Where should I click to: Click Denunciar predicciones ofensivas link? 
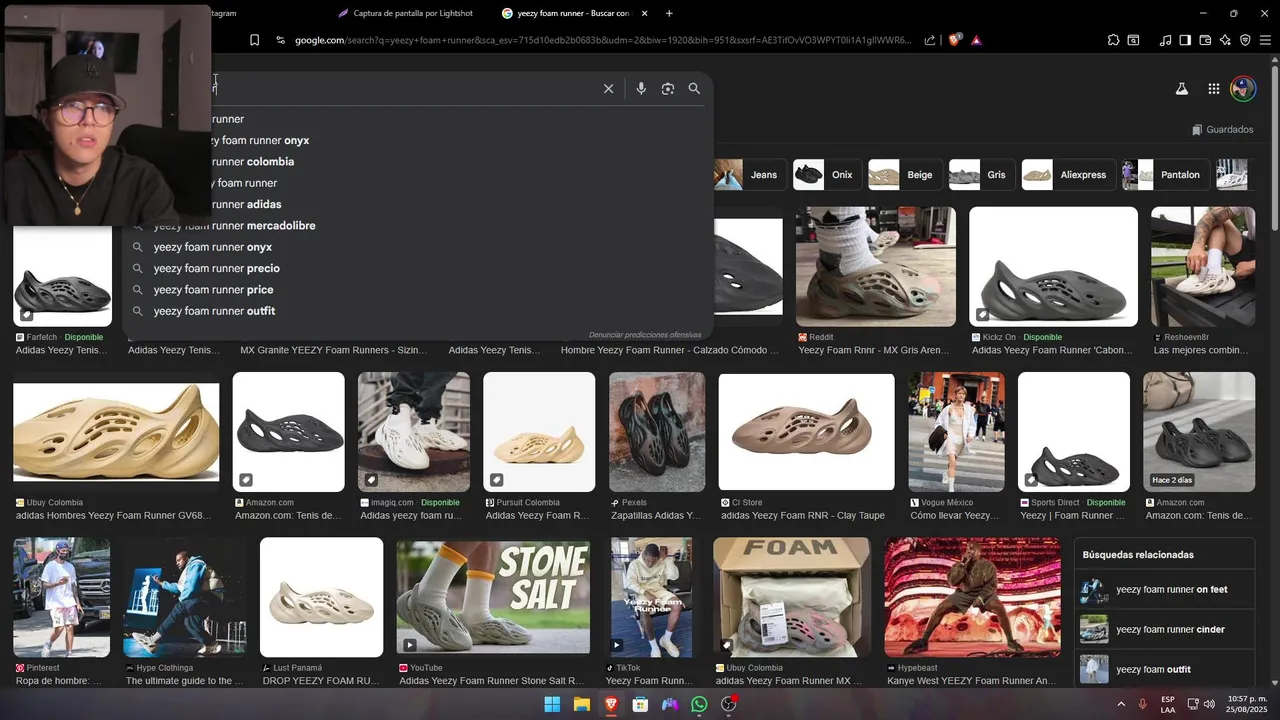tap(645, 335)
